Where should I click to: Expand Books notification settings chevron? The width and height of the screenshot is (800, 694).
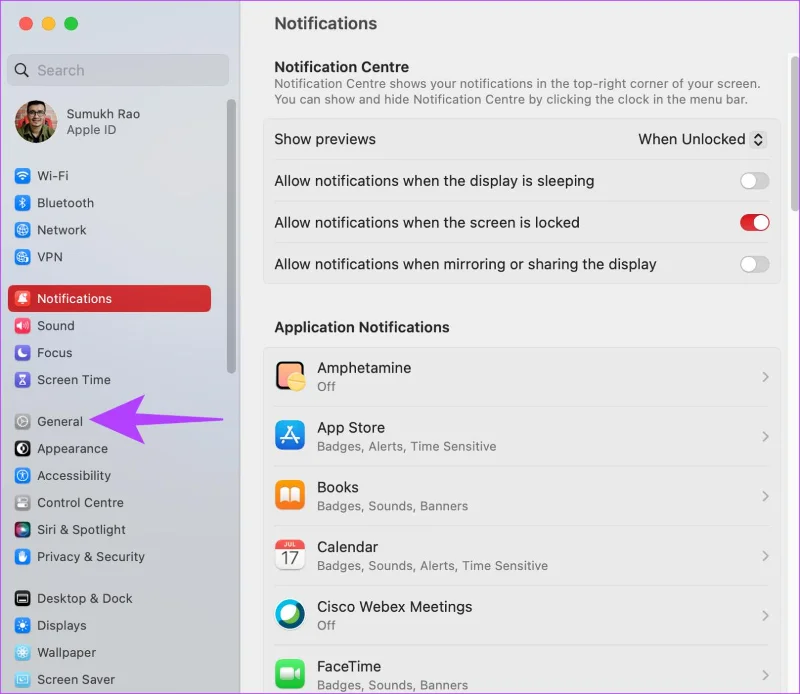click(x=765, y=496)
